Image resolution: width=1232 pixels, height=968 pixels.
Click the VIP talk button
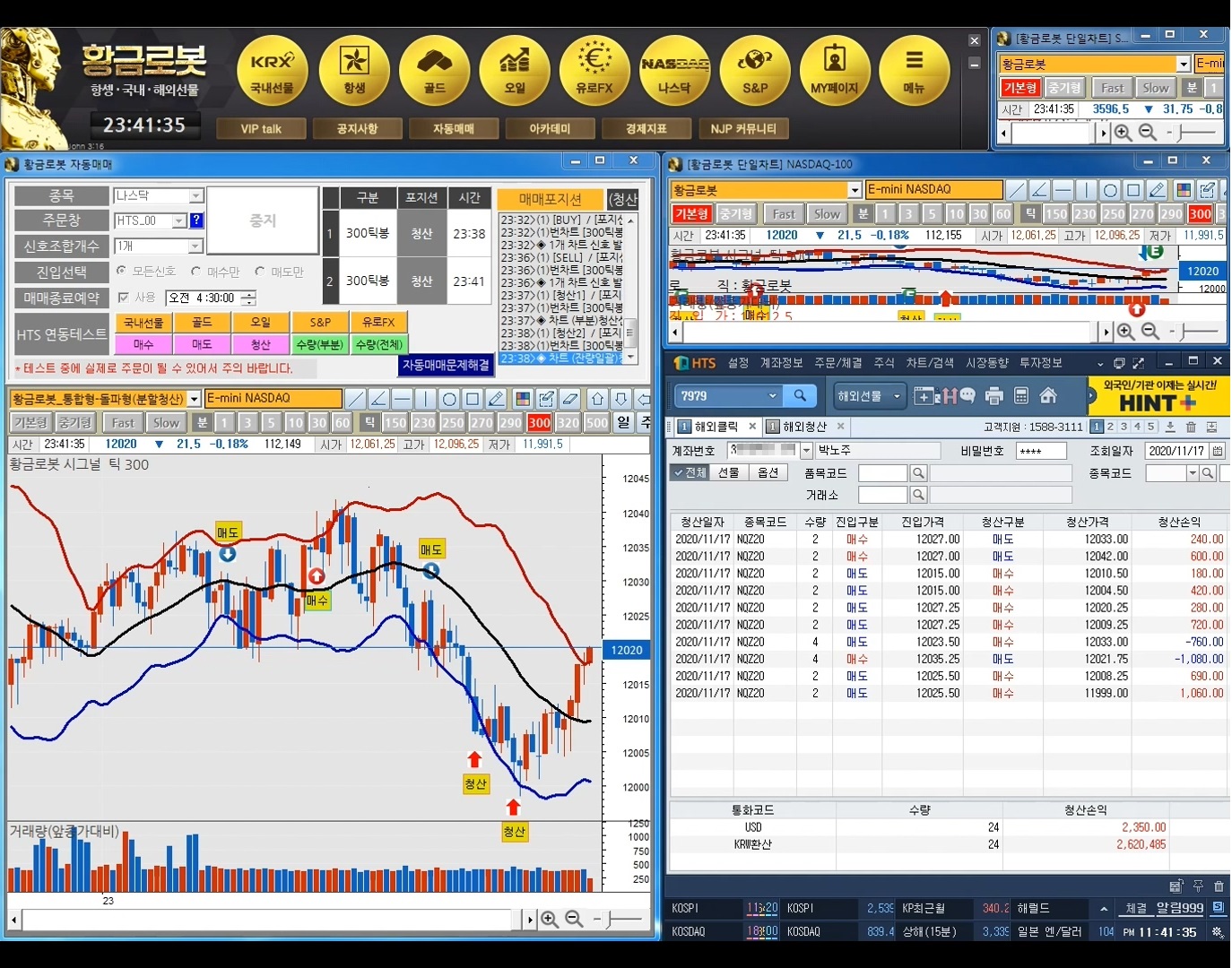click(x=261, y=129)
